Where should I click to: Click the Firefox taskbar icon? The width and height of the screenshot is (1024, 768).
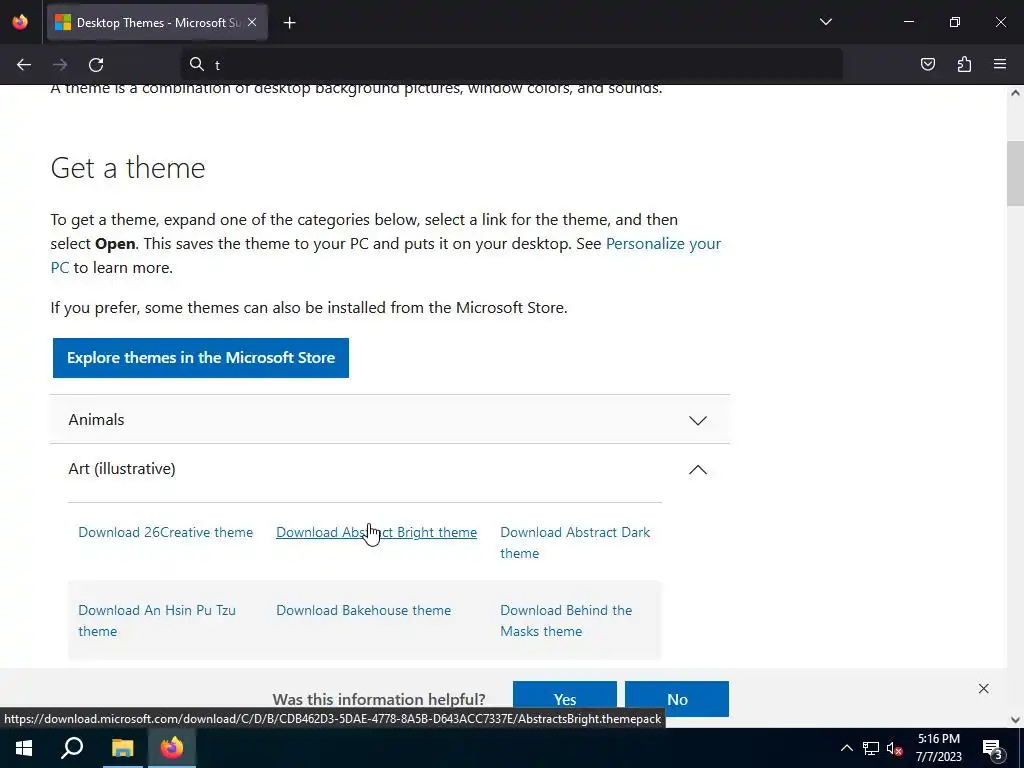172,748
